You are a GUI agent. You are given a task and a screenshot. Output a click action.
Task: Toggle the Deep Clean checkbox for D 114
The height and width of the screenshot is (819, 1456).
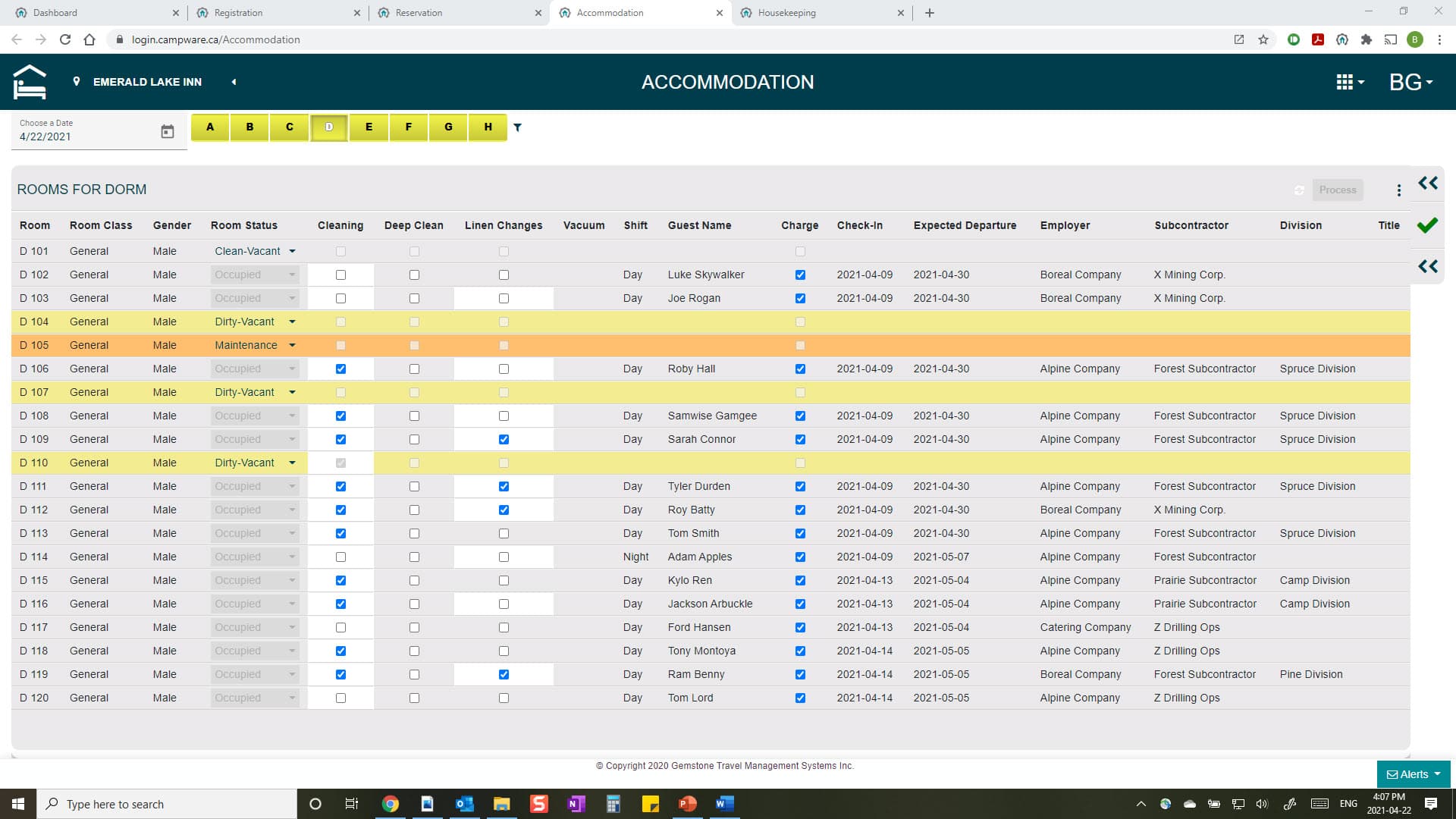[414, 557]
